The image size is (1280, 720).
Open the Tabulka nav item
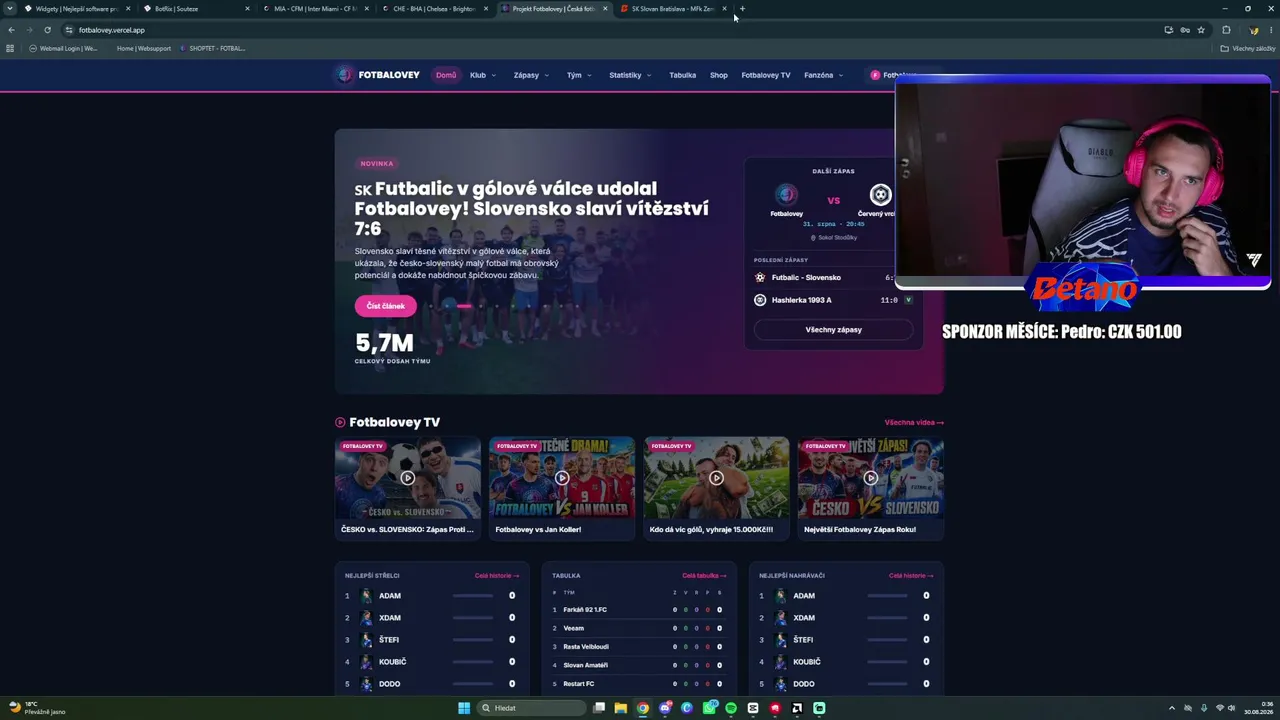(x=682, y=75)
